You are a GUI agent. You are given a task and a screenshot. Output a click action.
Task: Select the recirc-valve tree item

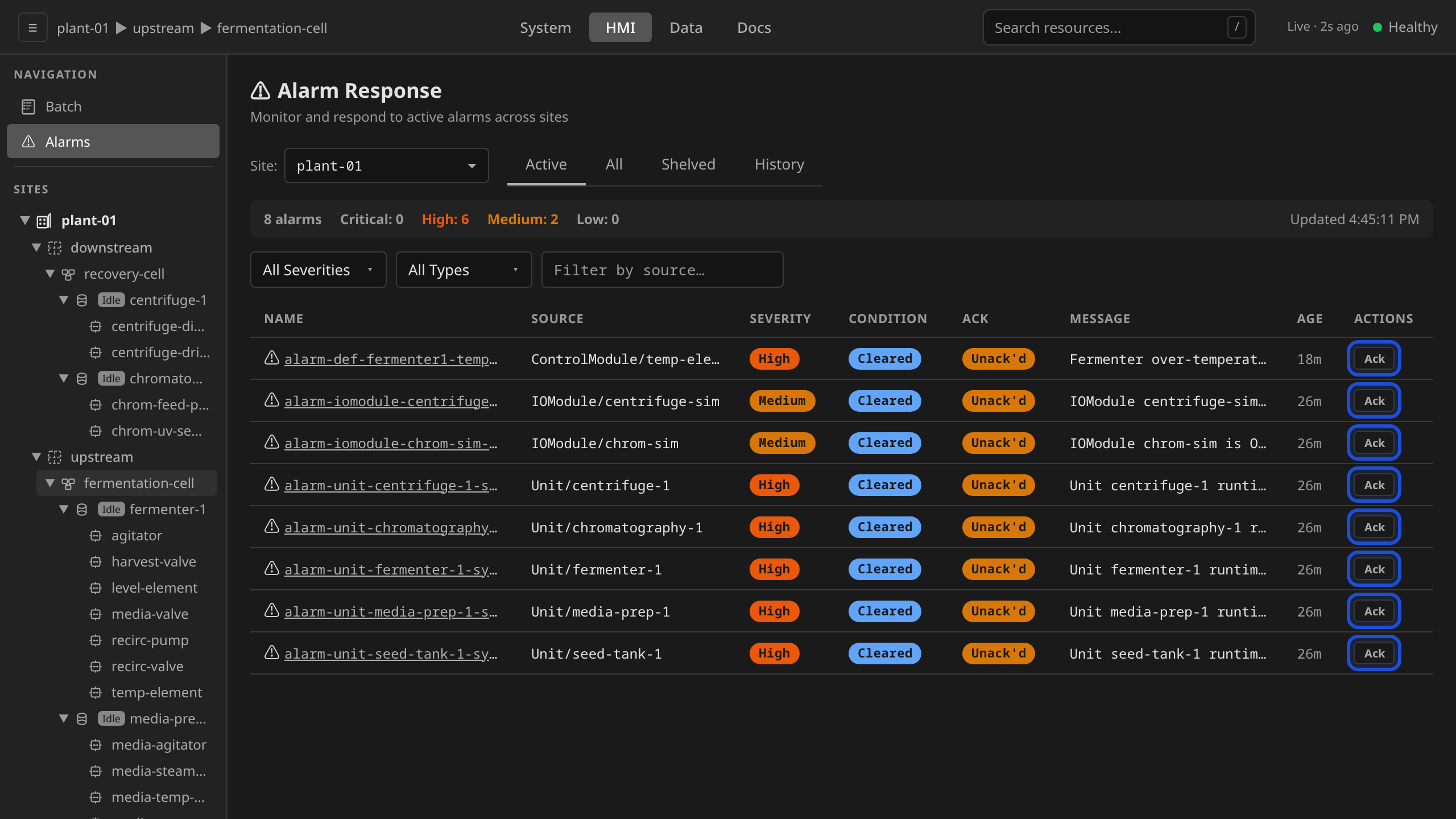point(147,666)
